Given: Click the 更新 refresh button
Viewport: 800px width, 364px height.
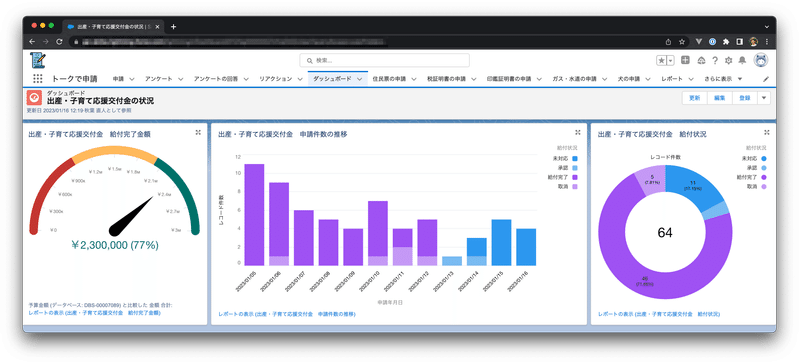Looking at the screenshot, I should [x=695, y=98].
